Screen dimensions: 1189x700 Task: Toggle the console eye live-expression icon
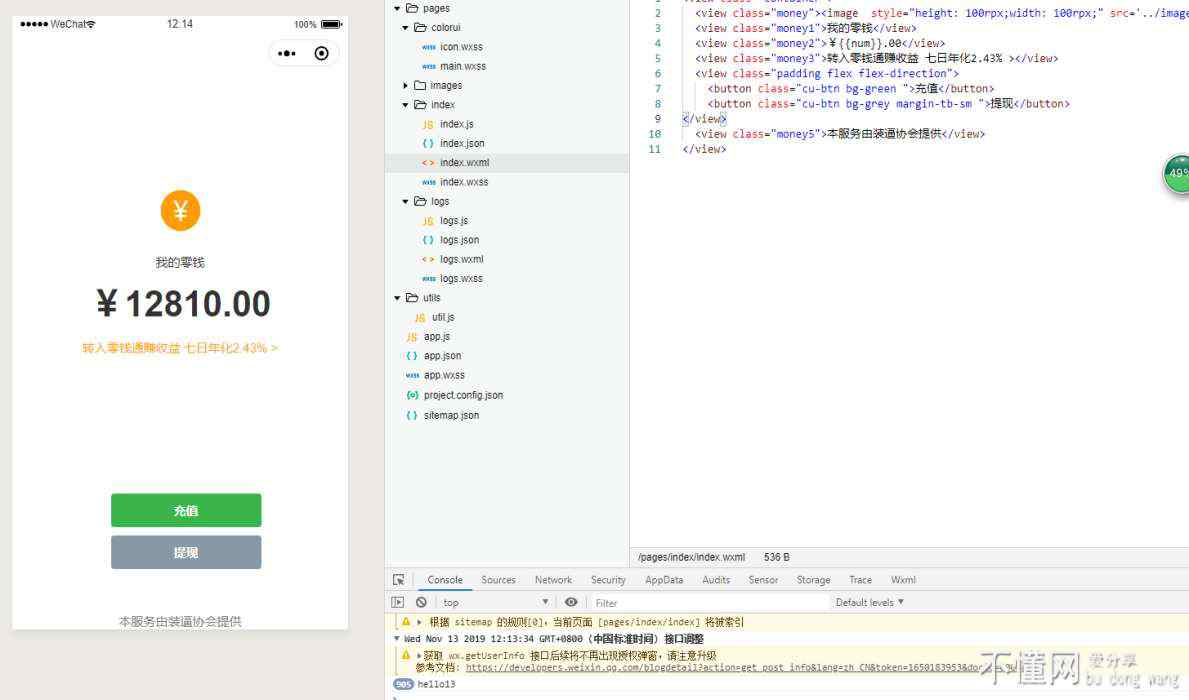click(x=571, y=602)
